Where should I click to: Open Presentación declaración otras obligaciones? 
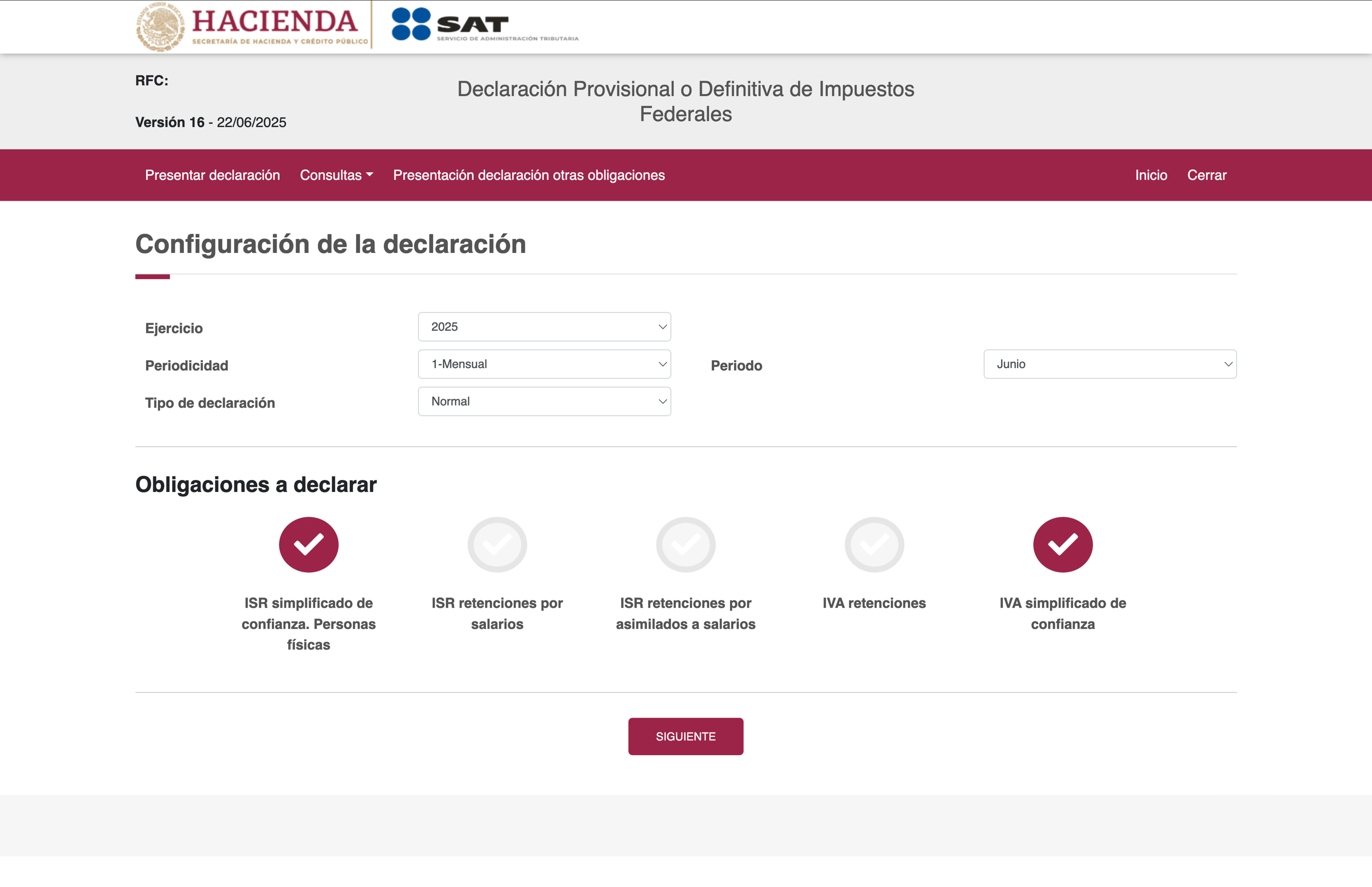pyautogui.click(x=528, y=175)
